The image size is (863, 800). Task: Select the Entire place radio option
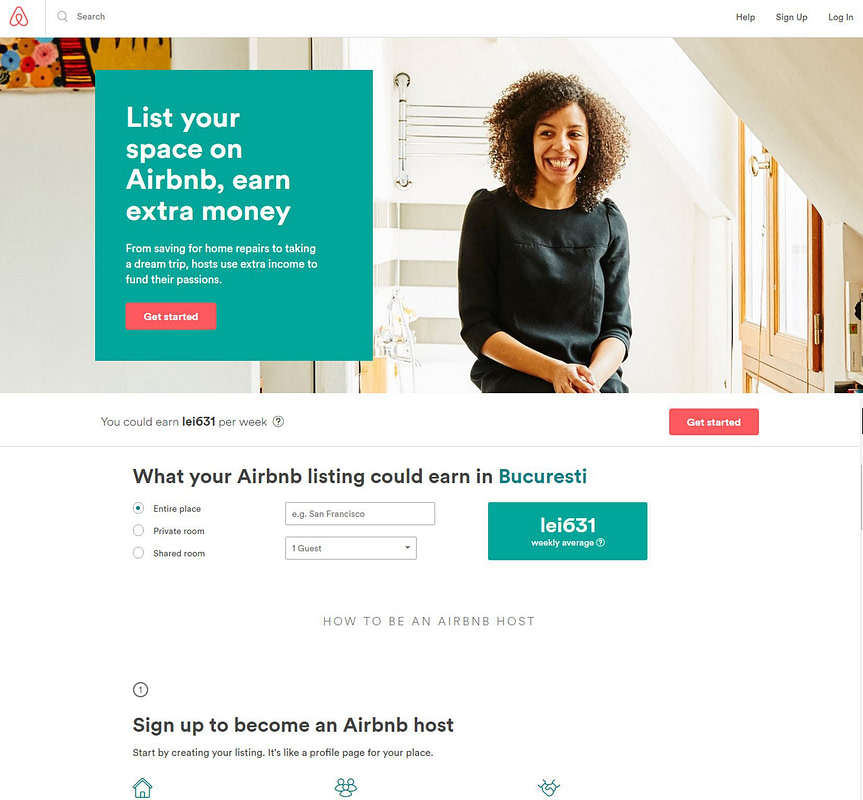138,508
